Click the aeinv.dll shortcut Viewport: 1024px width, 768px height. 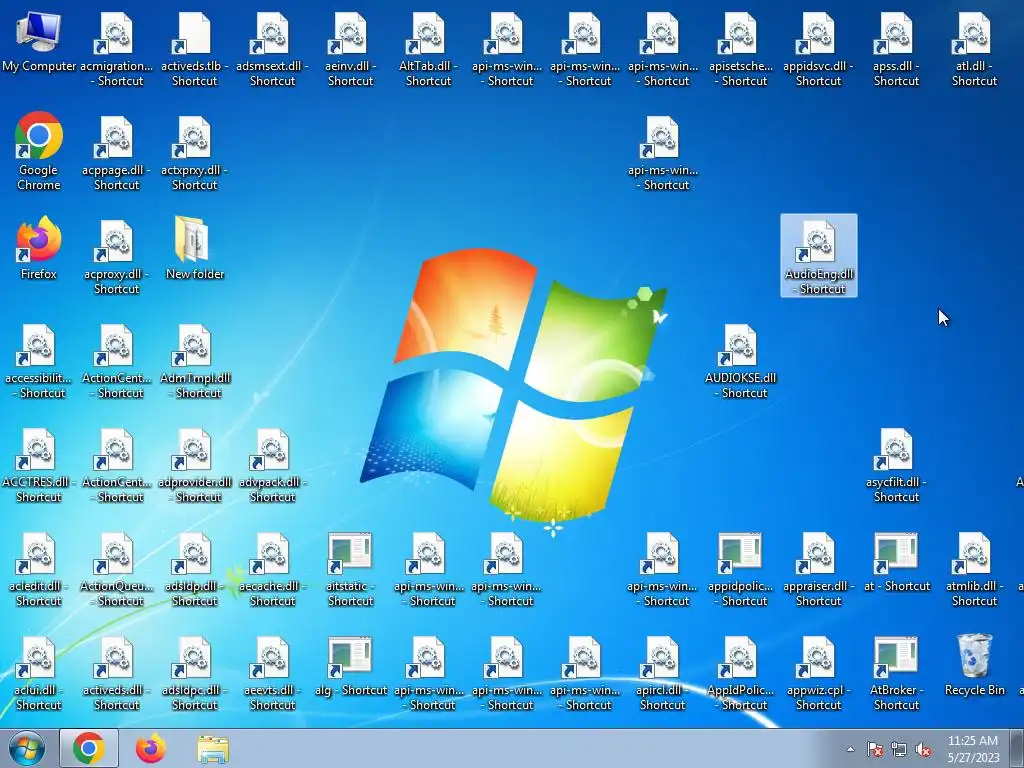[350, 50]
